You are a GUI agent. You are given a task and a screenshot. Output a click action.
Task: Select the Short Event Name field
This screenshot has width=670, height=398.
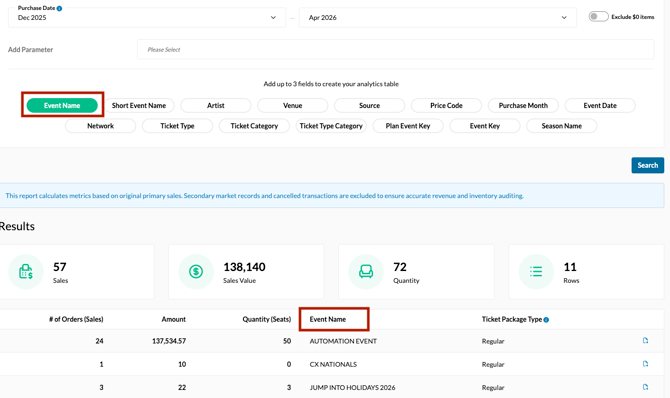pos(139,106)
